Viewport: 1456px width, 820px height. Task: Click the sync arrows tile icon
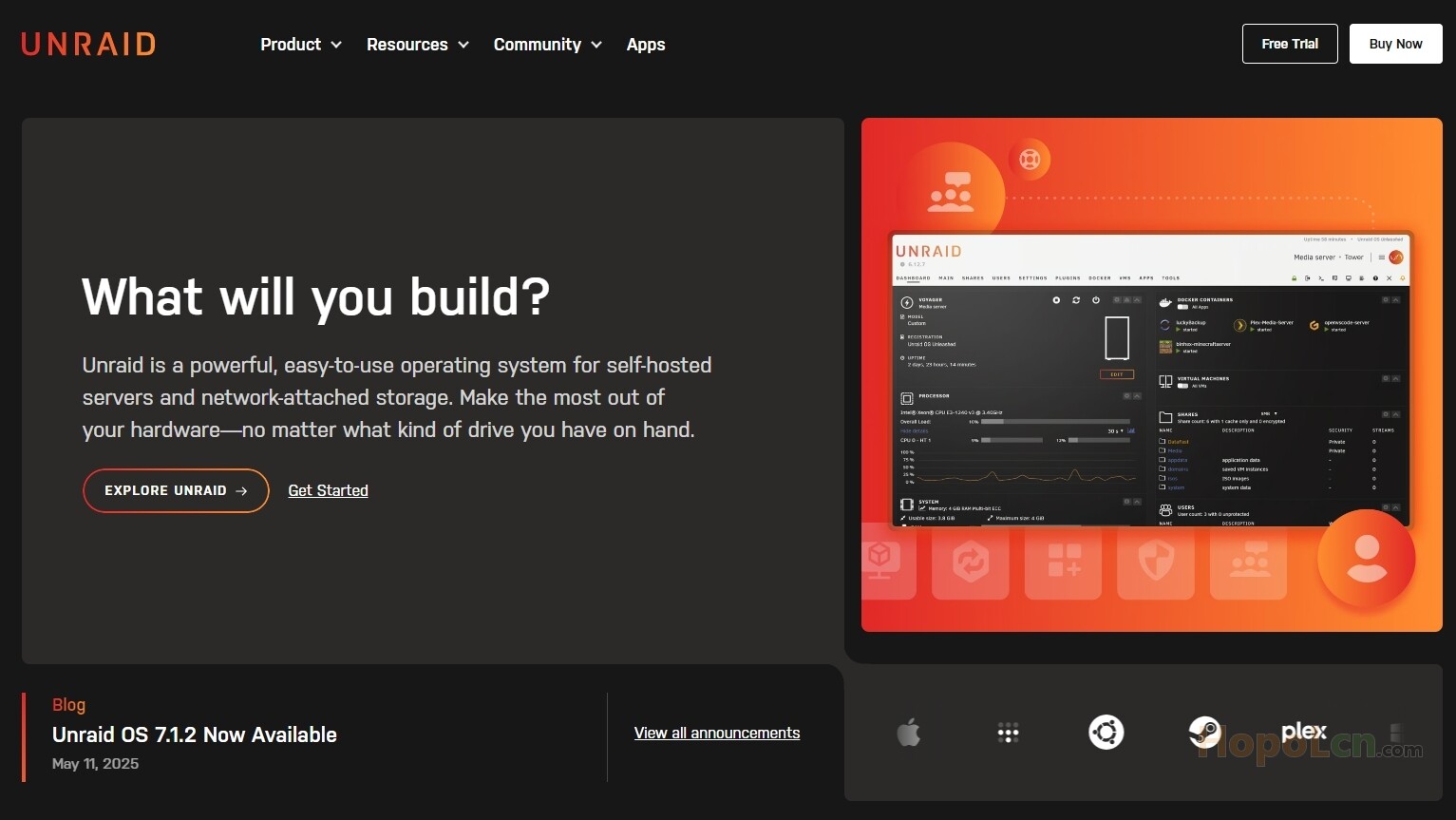point(970,562)
